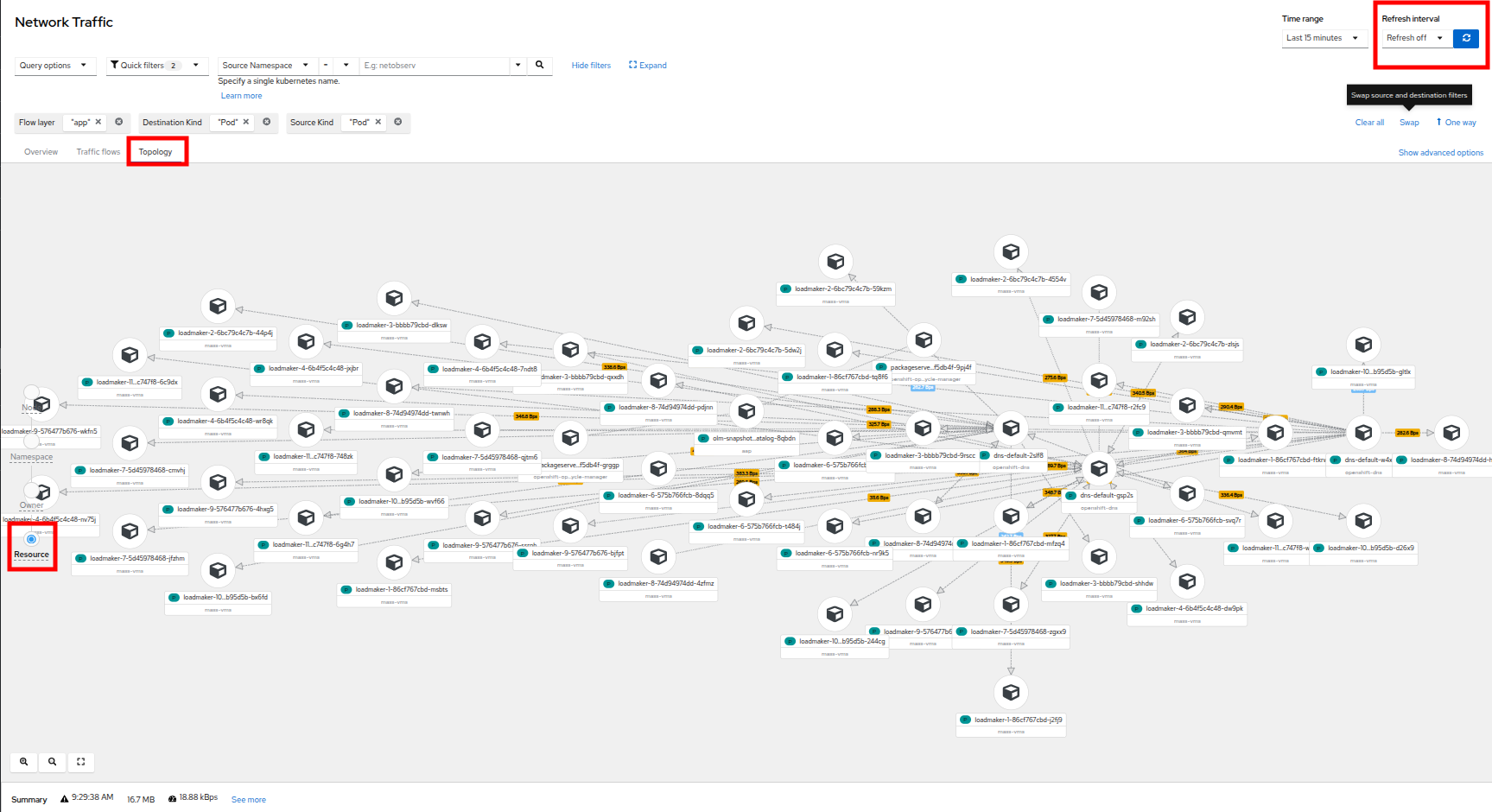The width and height of the screenshot is (1492, 812).
Task: Toggle the One way filter match
Action: coord(1457,123)
